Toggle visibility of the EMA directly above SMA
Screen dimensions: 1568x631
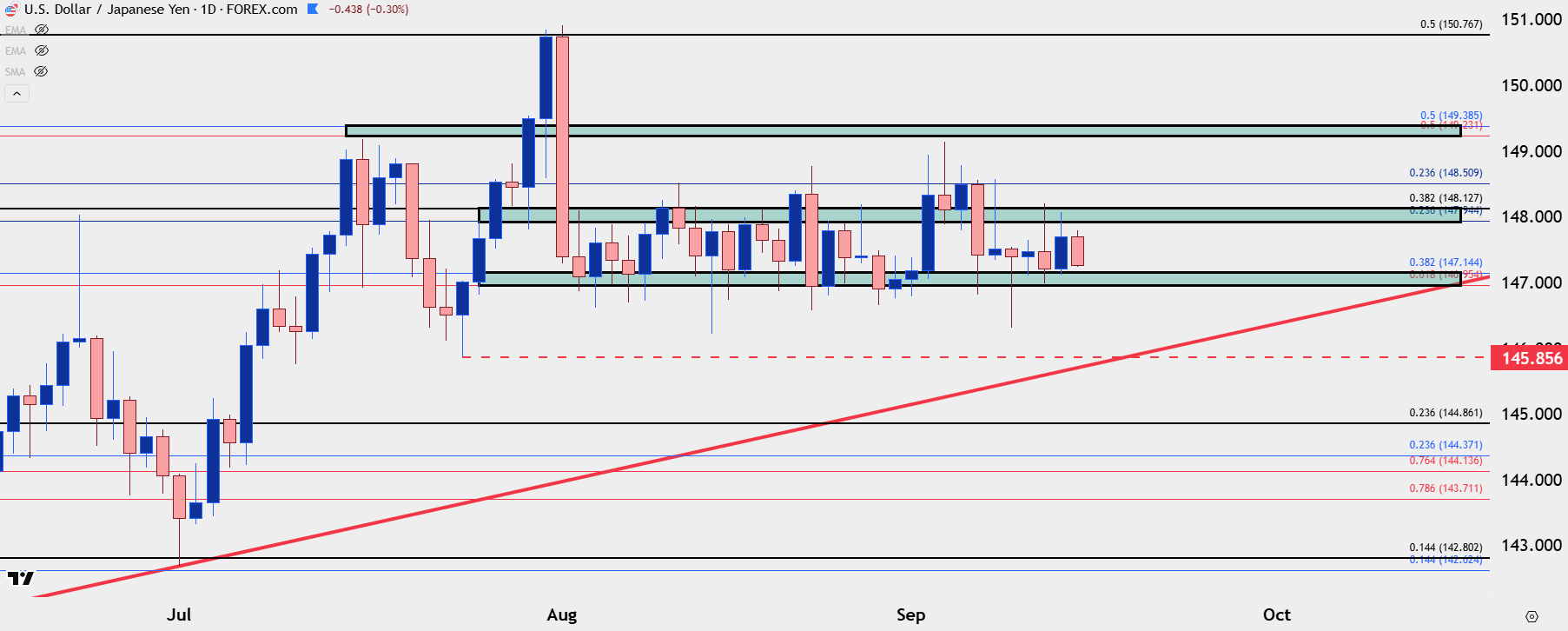(41, 50)
